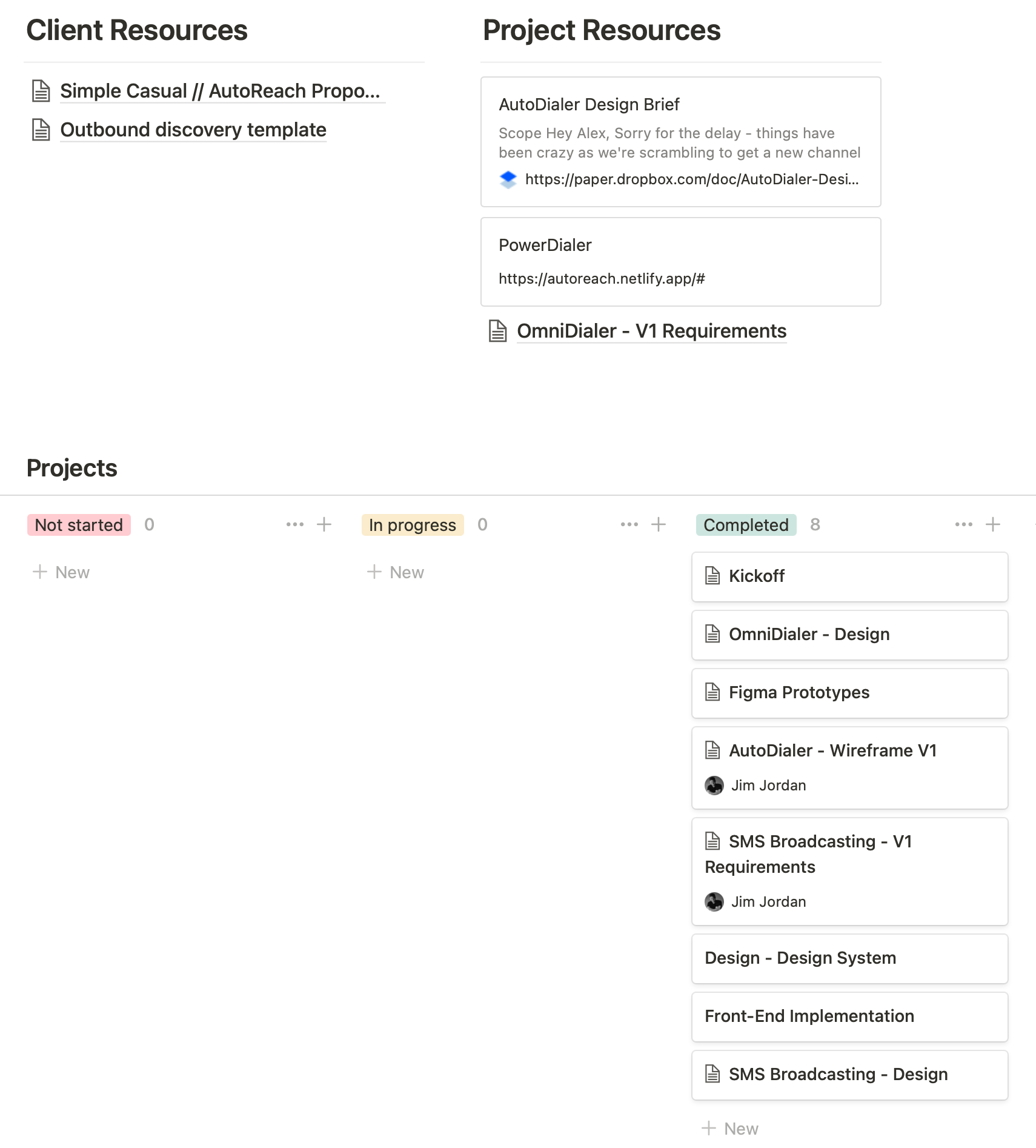Image resolution: width=1036 pixels, height=1148 pixels.
Task: Add a new card under In progress
Action: 396,572
